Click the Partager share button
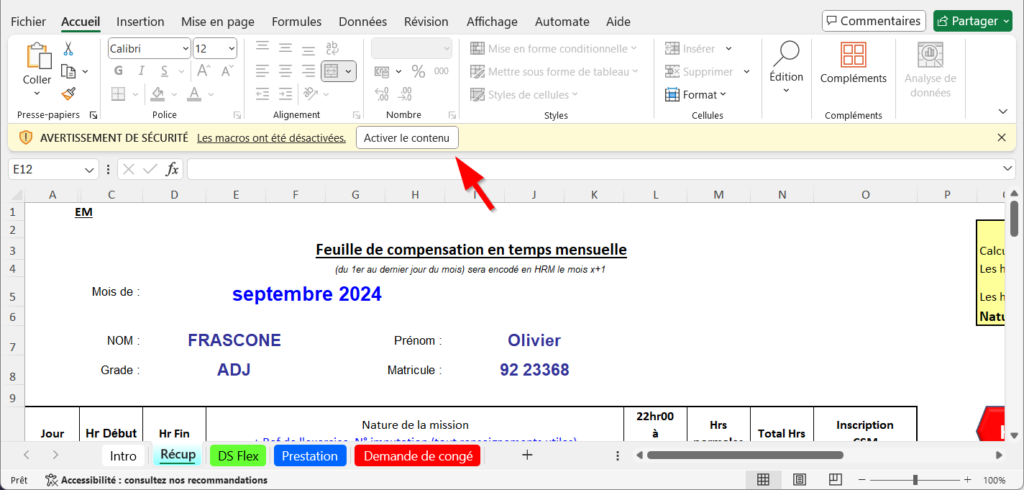Screen dimensions: 1024x490 pyautogui.click(x=972, y=21)
